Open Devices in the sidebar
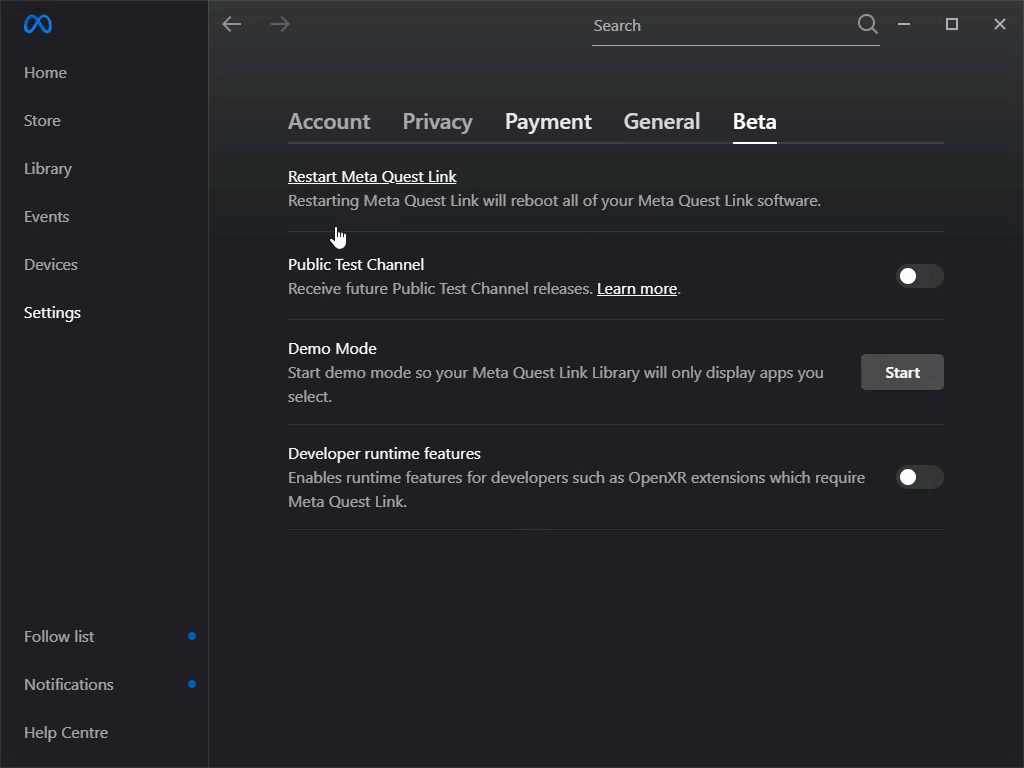The width and height of the screenshot is (1024, 768). pyautogui.click(x=51, y=264)
